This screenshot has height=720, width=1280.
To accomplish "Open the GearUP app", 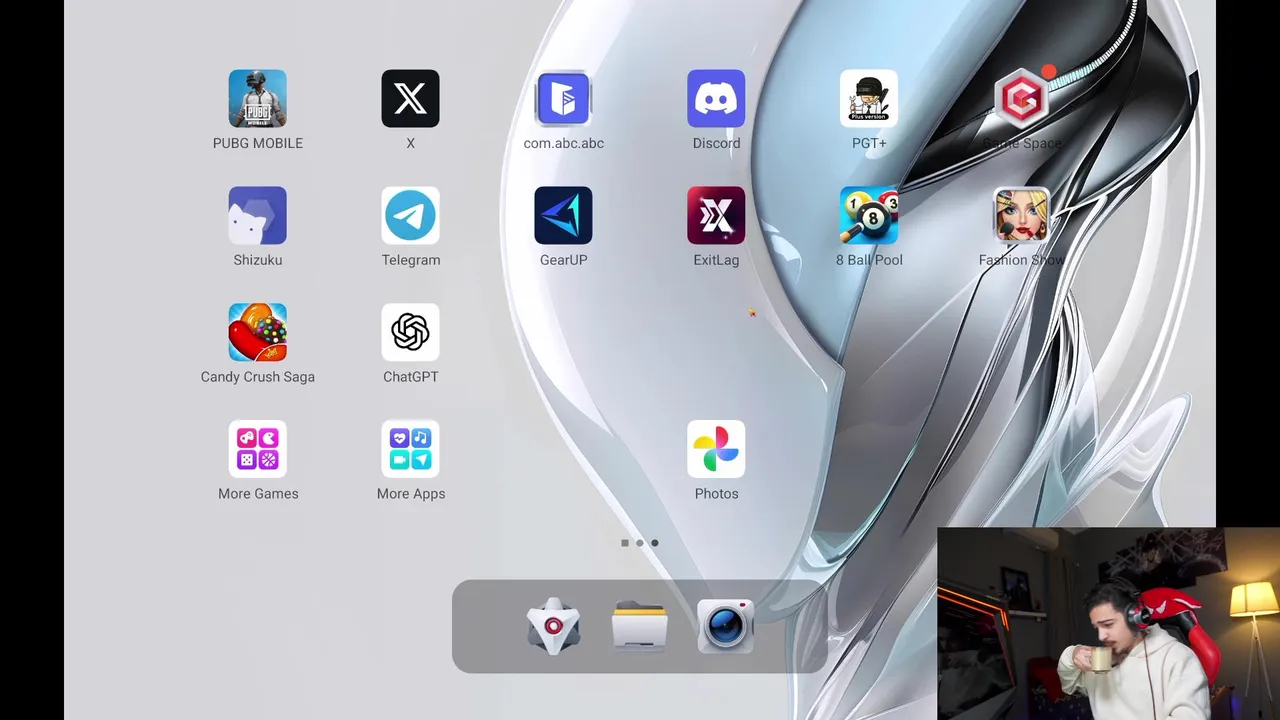I will pyautogui.click(x=563, y=215).
